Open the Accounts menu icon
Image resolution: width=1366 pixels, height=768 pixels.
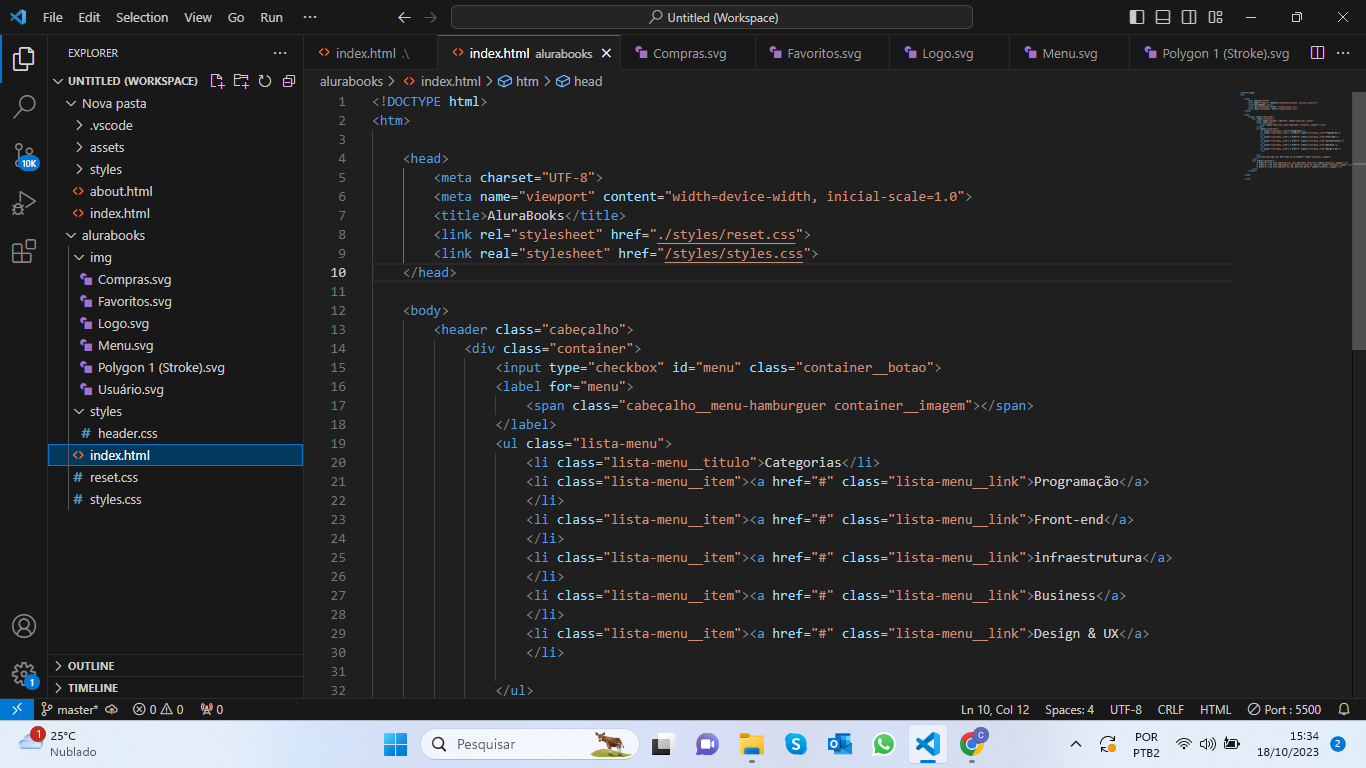click(x=24, y=626)
